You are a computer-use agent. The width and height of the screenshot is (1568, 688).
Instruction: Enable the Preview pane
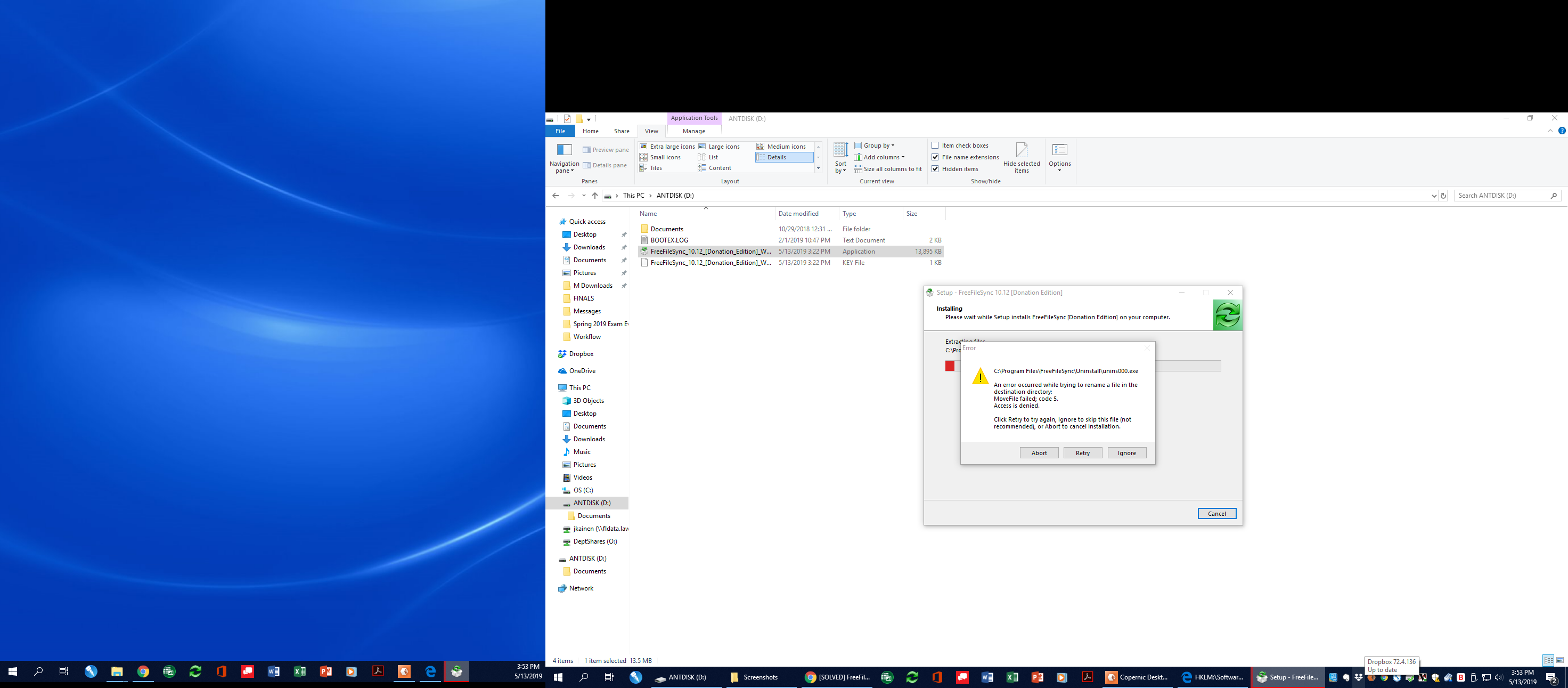[606, 150]
